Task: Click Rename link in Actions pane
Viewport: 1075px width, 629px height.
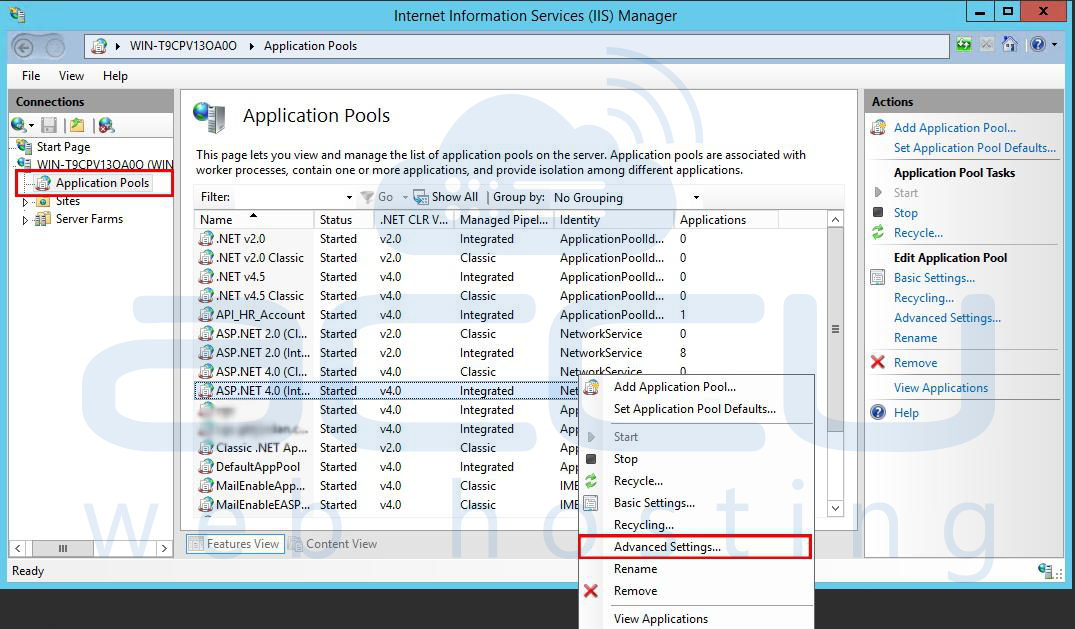Action: tap(915, 337)
